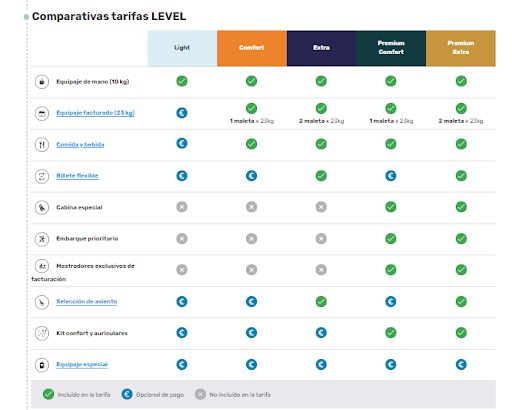Screen dimensions: 512x410
Task: Click the euro icon for Light Comida y bebida
Action: pos(182,143)
